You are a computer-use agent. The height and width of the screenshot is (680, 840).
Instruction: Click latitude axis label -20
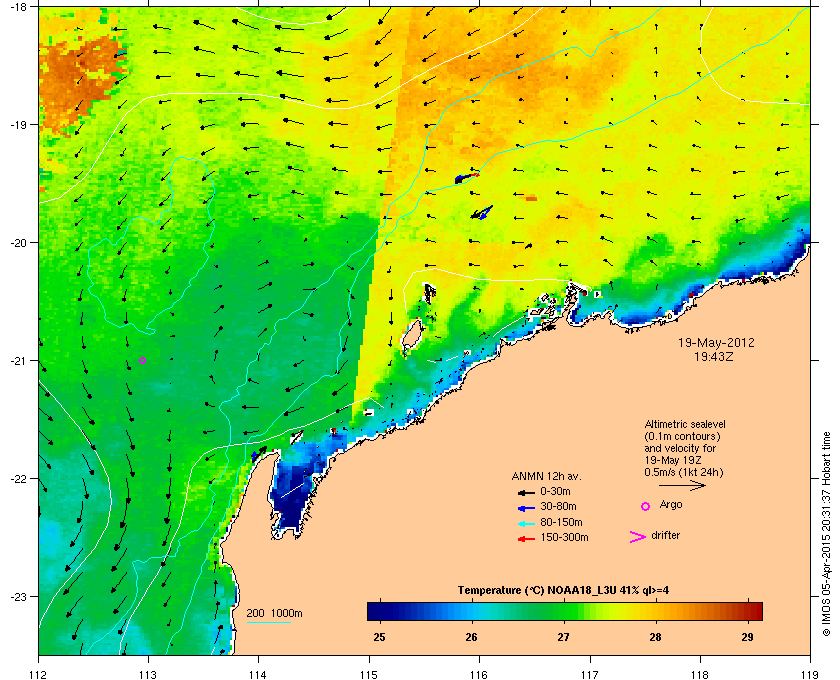[18, 243]
